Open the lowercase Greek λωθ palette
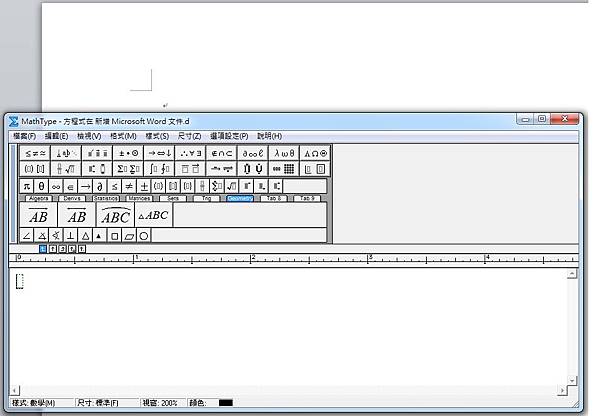This screenshot has width=600, height=416. [x=284, y=153]
